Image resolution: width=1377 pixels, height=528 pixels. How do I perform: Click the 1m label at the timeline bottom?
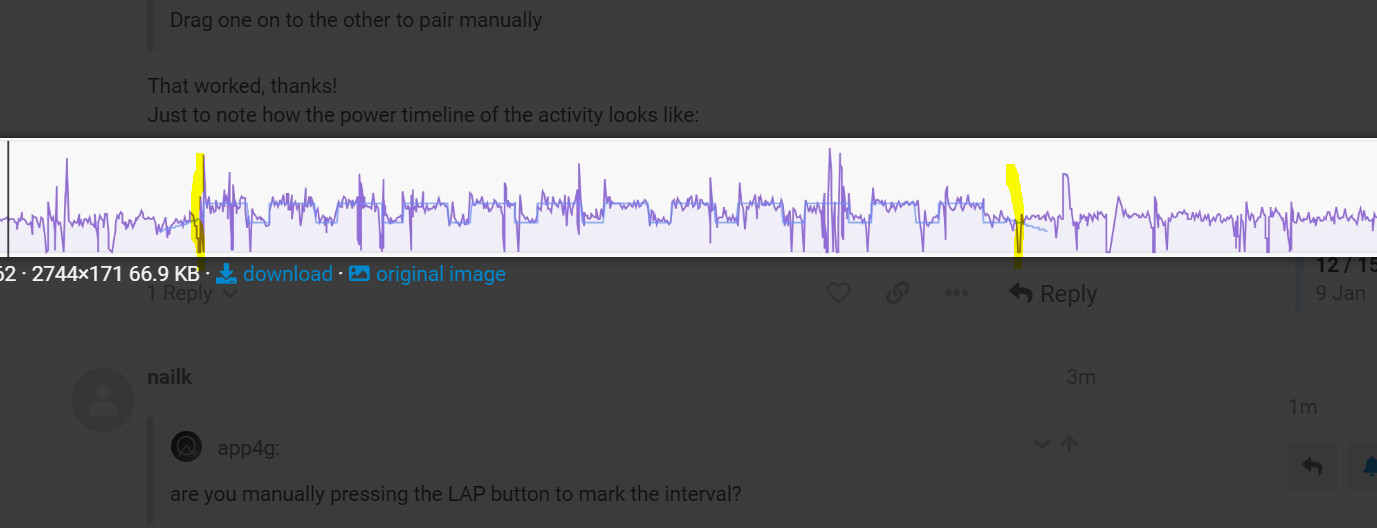click(x=1302, y=407)
